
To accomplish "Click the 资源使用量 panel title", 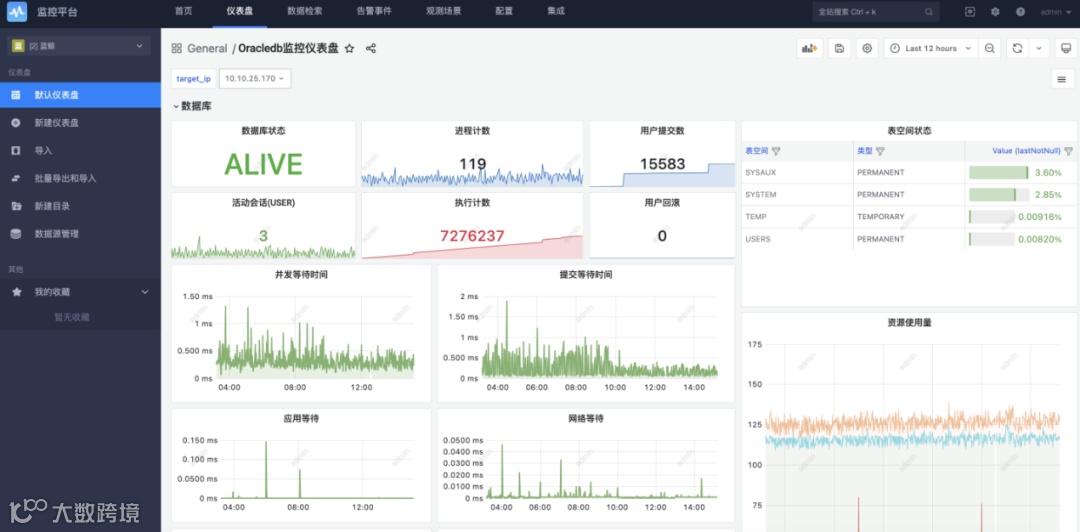I will [909, 323].
